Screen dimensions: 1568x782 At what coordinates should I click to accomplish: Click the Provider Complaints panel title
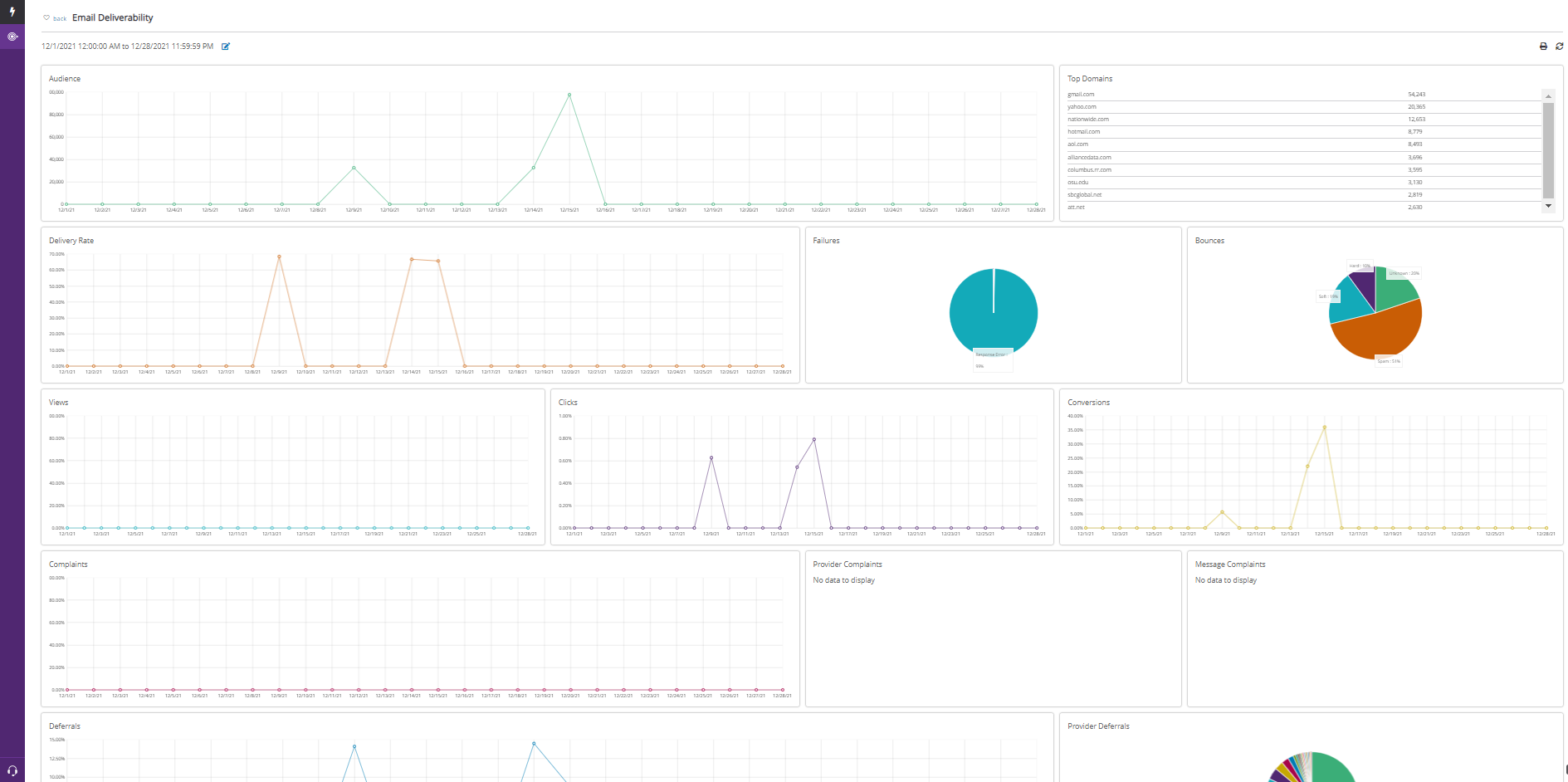point(848,565)
